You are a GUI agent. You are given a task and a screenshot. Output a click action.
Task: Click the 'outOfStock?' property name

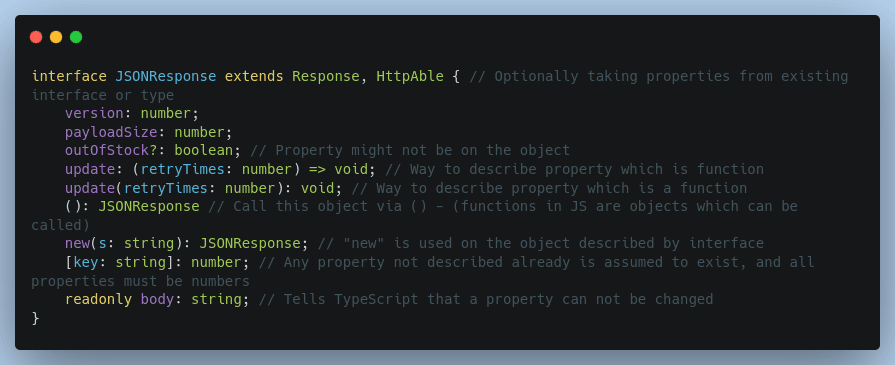pyautogui.click(x=111, y=151)
